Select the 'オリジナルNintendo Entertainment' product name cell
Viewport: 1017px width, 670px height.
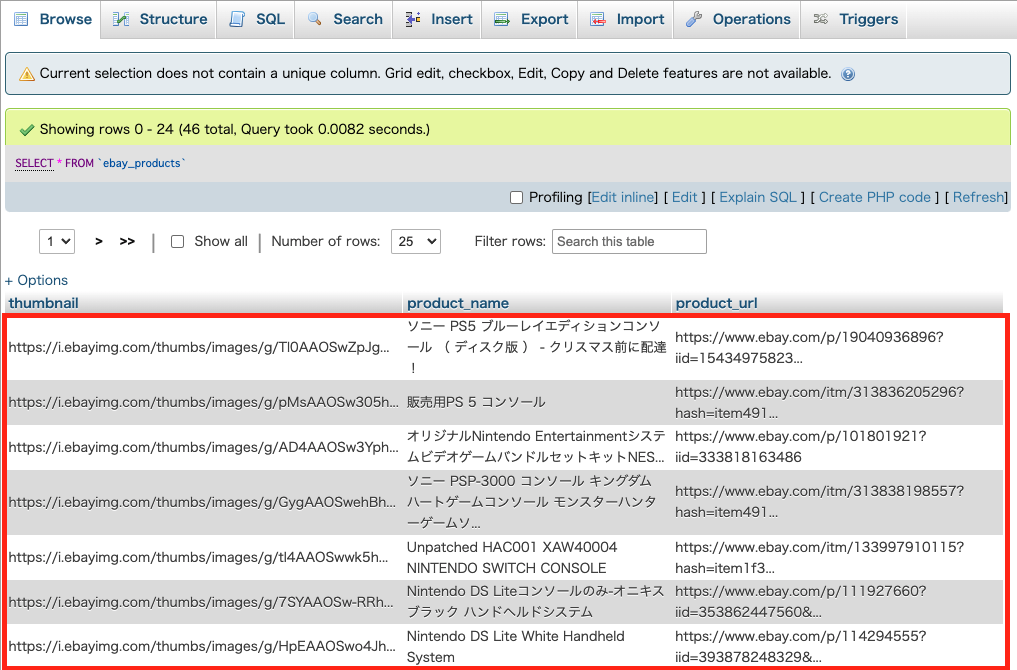[x=537, y=448]
